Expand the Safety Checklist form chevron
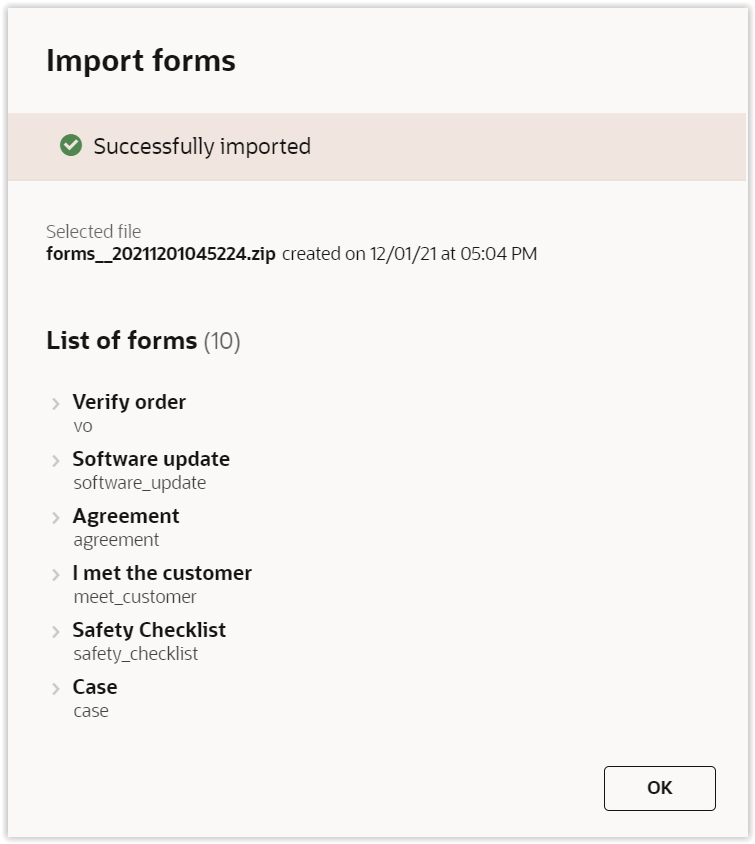The image size is (755, 844). tap(56, 632)
